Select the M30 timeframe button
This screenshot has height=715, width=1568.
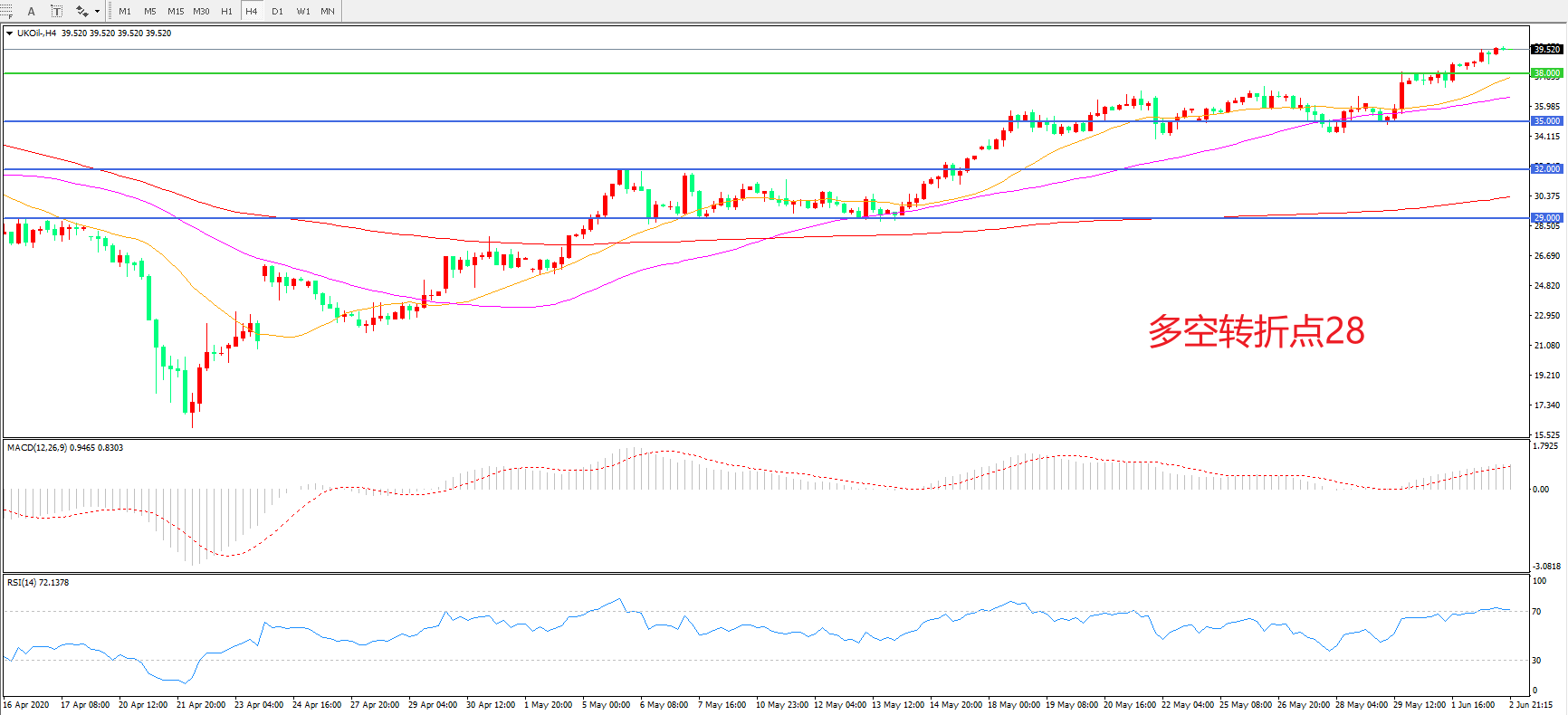tap(201, 12)
